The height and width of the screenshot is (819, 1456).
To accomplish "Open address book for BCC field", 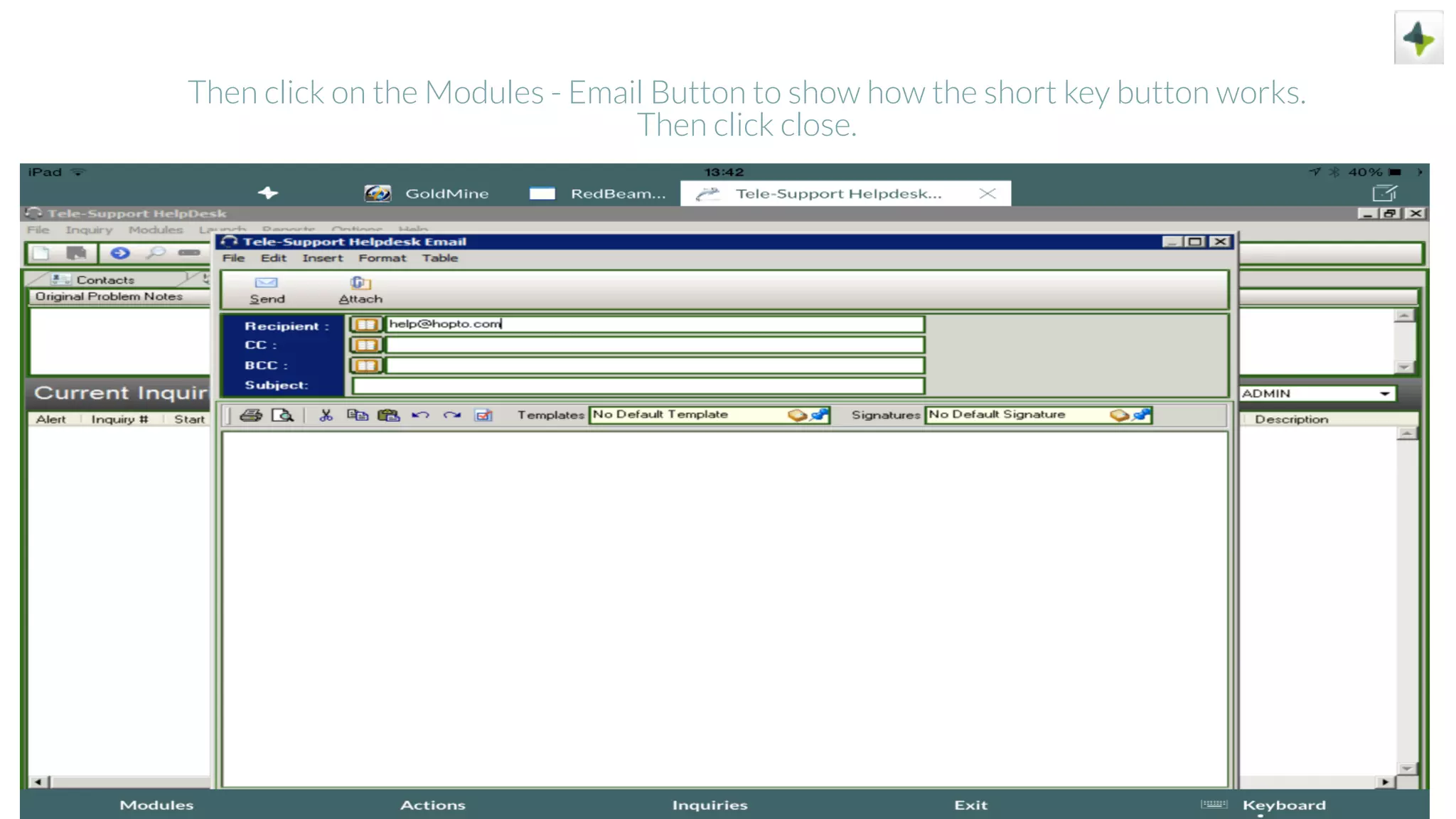I will (x=366, y=365).
